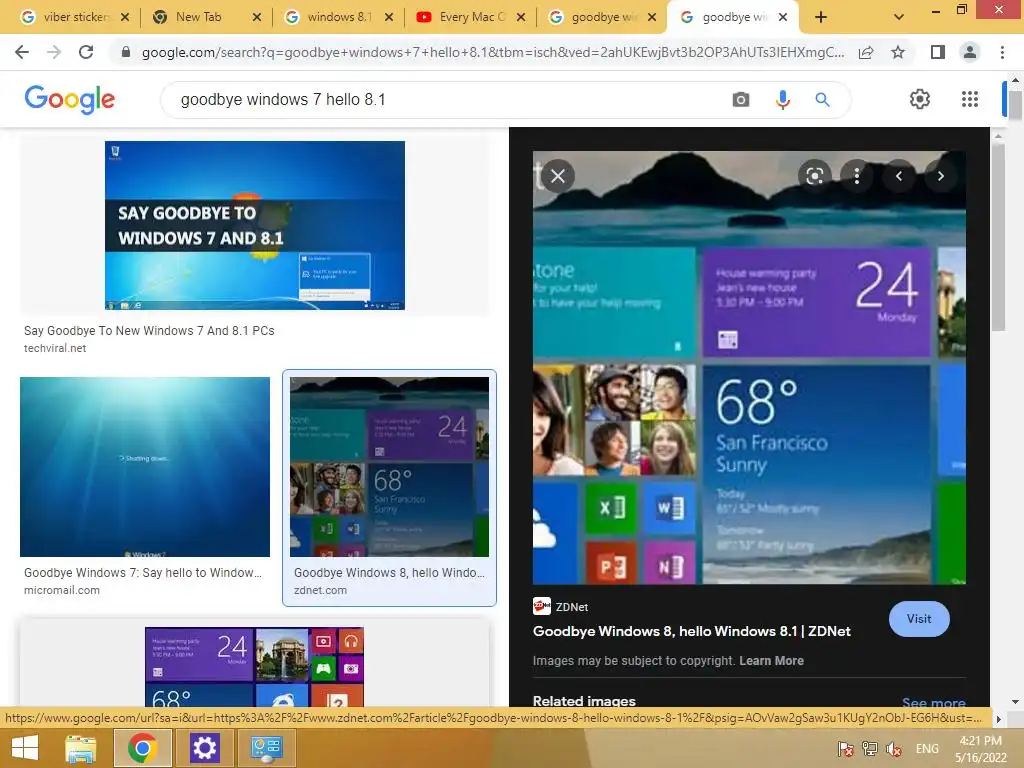Submit search with magnifier icon
Screen dimensions: 1024x768
click(822, 99)
